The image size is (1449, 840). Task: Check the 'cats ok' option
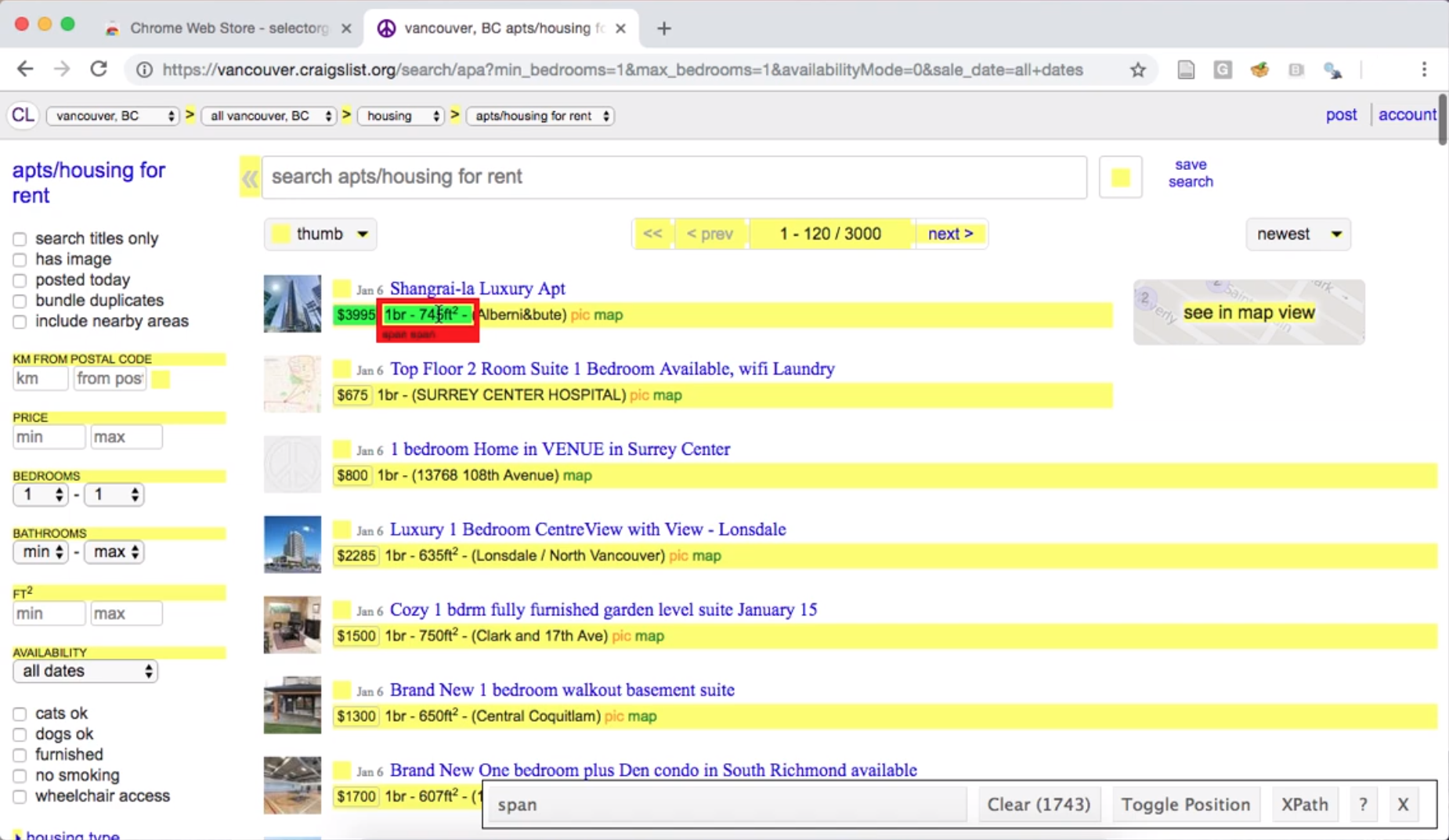[x=20, y=714]
